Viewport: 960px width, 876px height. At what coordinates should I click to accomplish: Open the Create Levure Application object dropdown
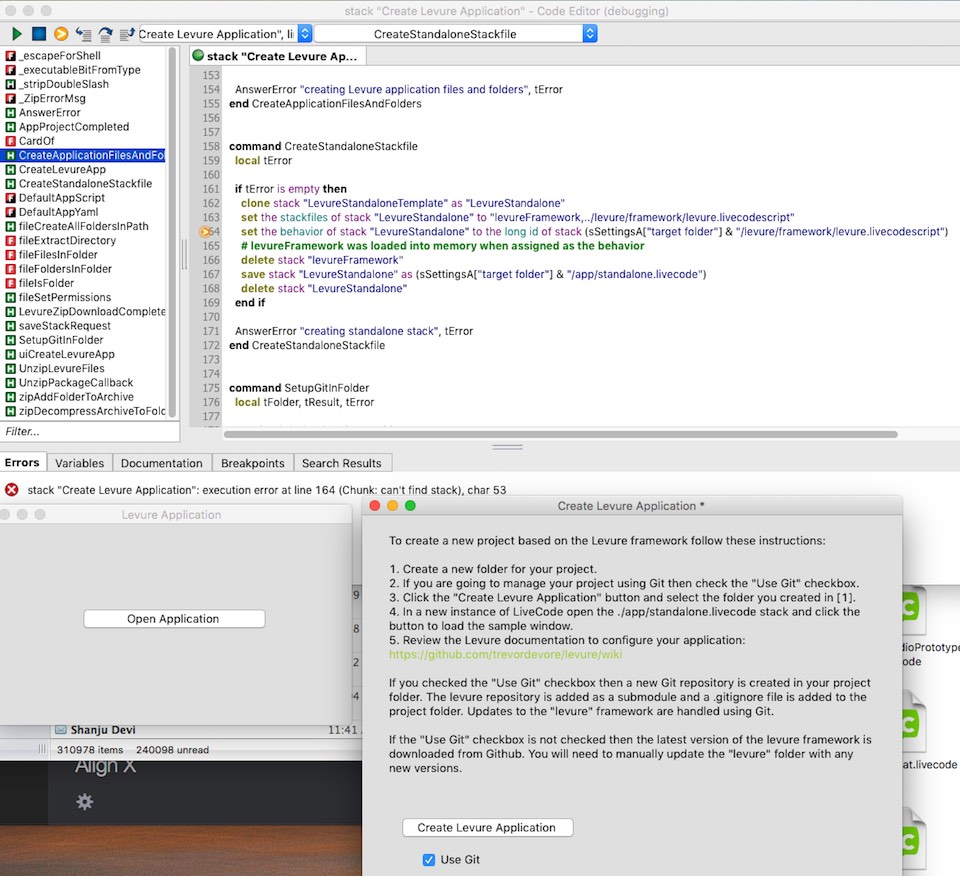[225, 34]
